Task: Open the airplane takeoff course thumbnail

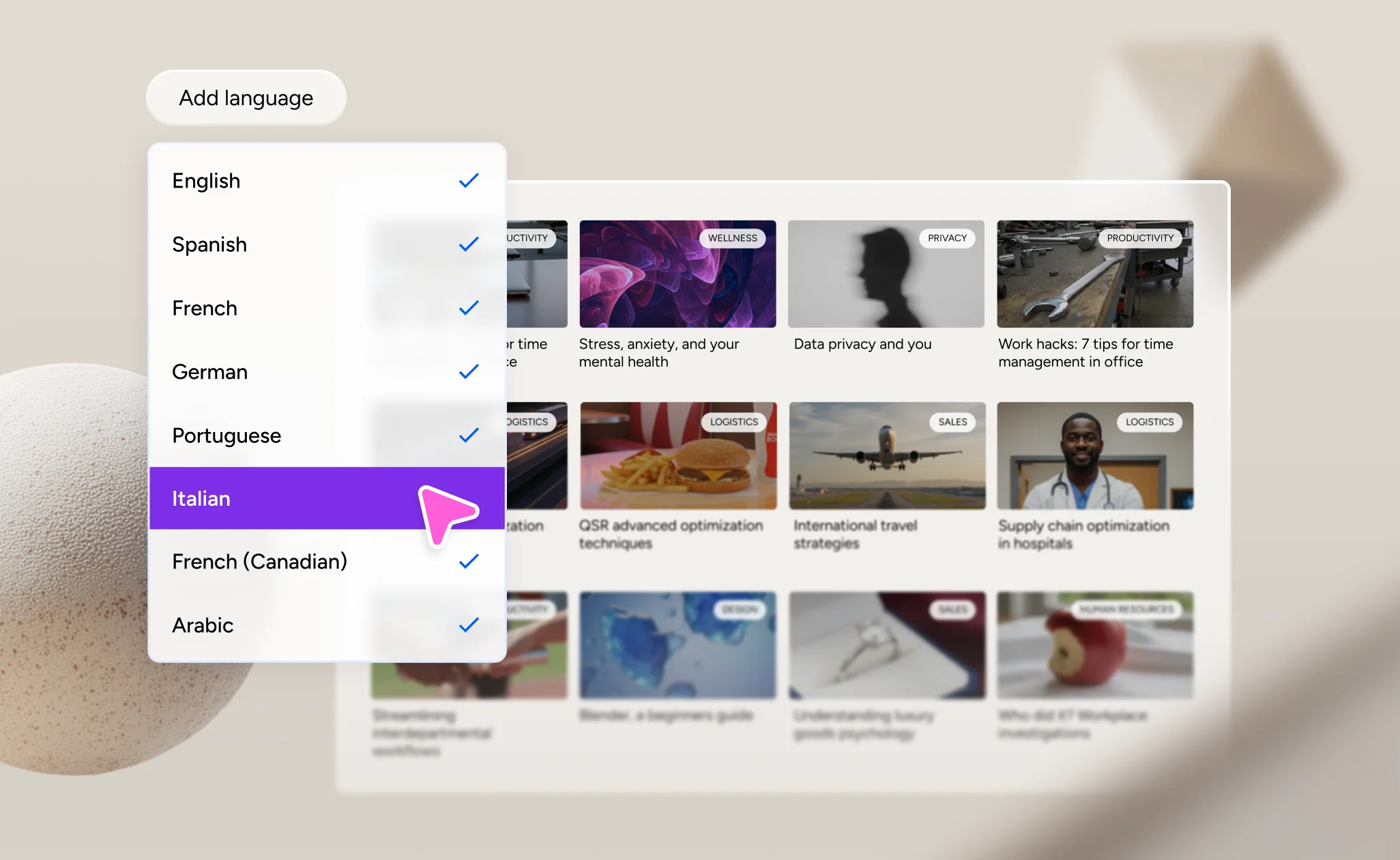Action: click(x=887, y=455)
